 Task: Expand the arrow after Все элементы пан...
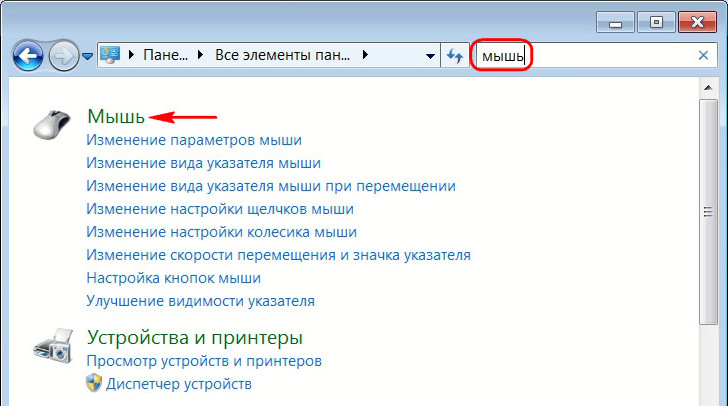point(365,55)
